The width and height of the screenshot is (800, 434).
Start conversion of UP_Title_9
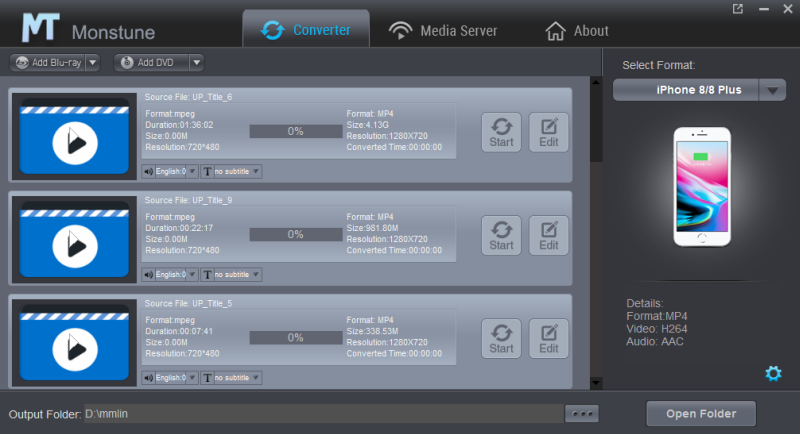(501, 235)
